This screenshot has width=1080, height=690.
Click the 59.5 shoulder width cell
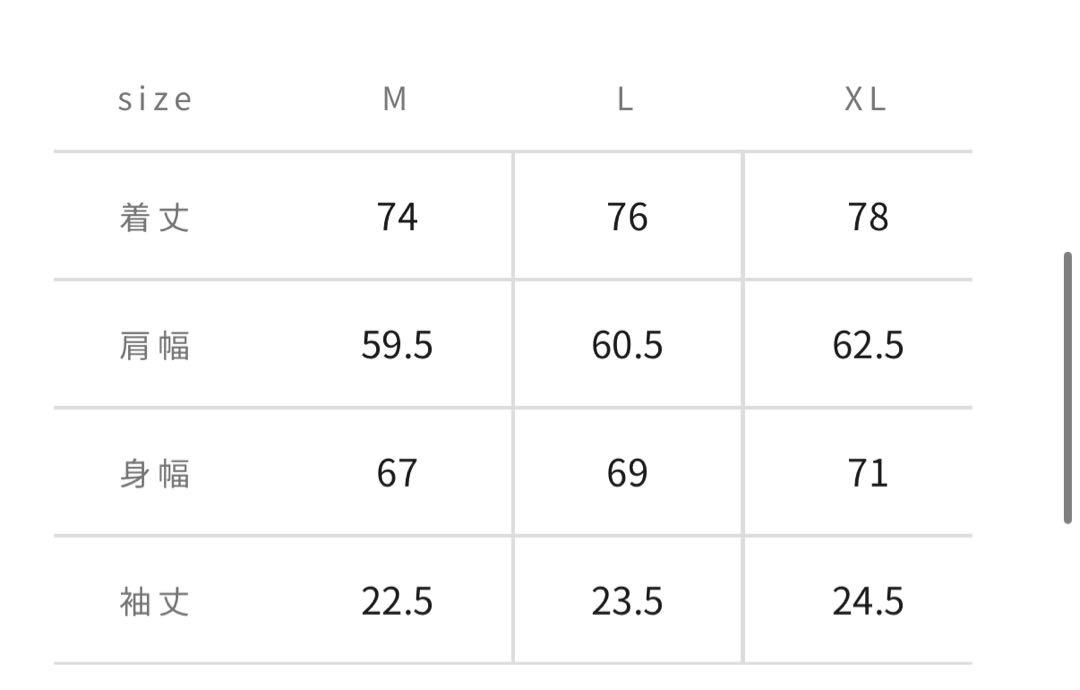pyautogui.click(x=397, y=345)
